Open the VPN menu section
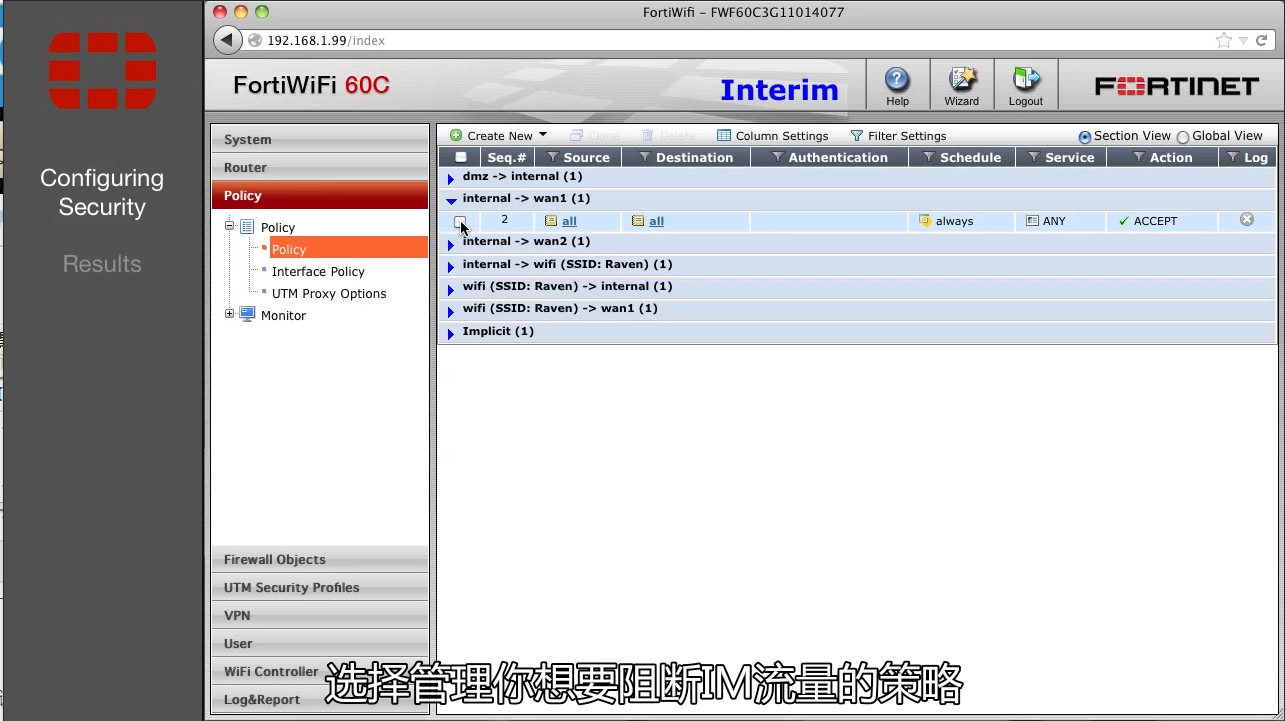Image resolution: width=1285 pixels, height=721 pixels. pyautogui.click(x=319, y=615)
